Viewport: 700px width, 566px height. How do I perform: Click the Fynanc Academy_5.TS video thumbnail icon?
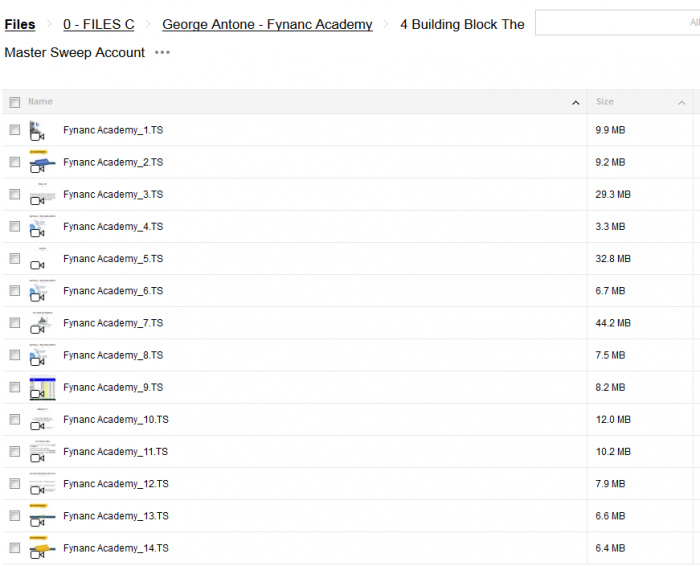42,258
